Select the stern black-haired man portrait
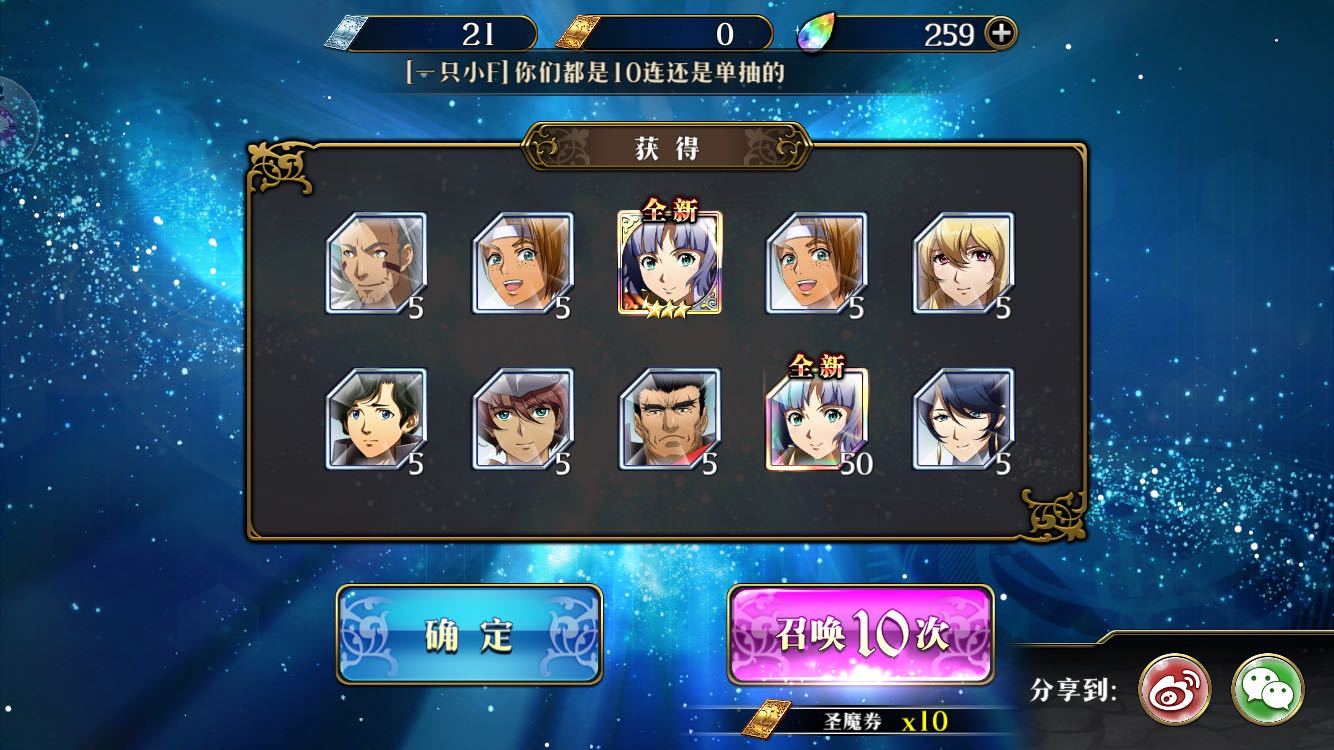This screenshot has height=750, width=1334. point(670,419)
